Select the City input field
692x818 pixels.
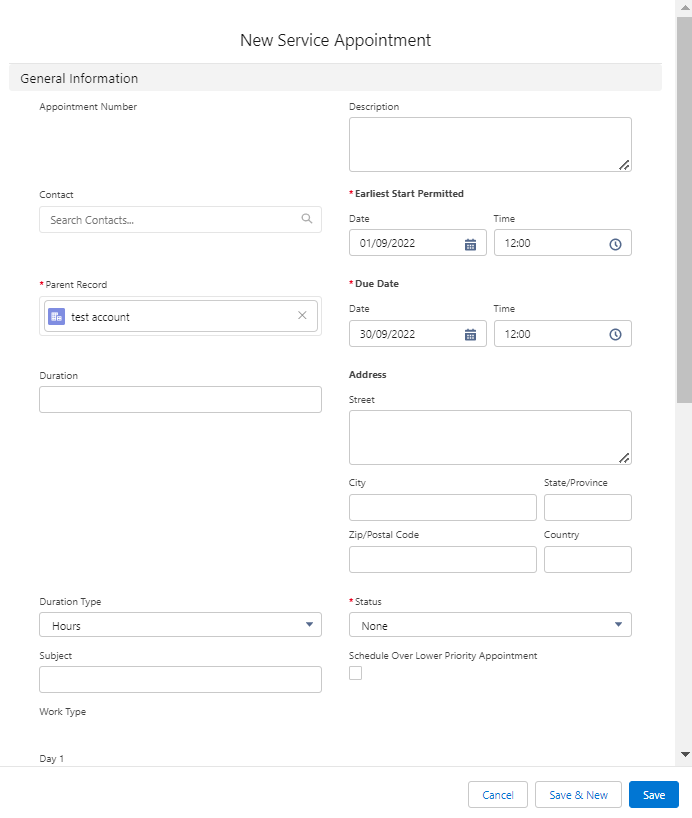(x=442, y=508)
